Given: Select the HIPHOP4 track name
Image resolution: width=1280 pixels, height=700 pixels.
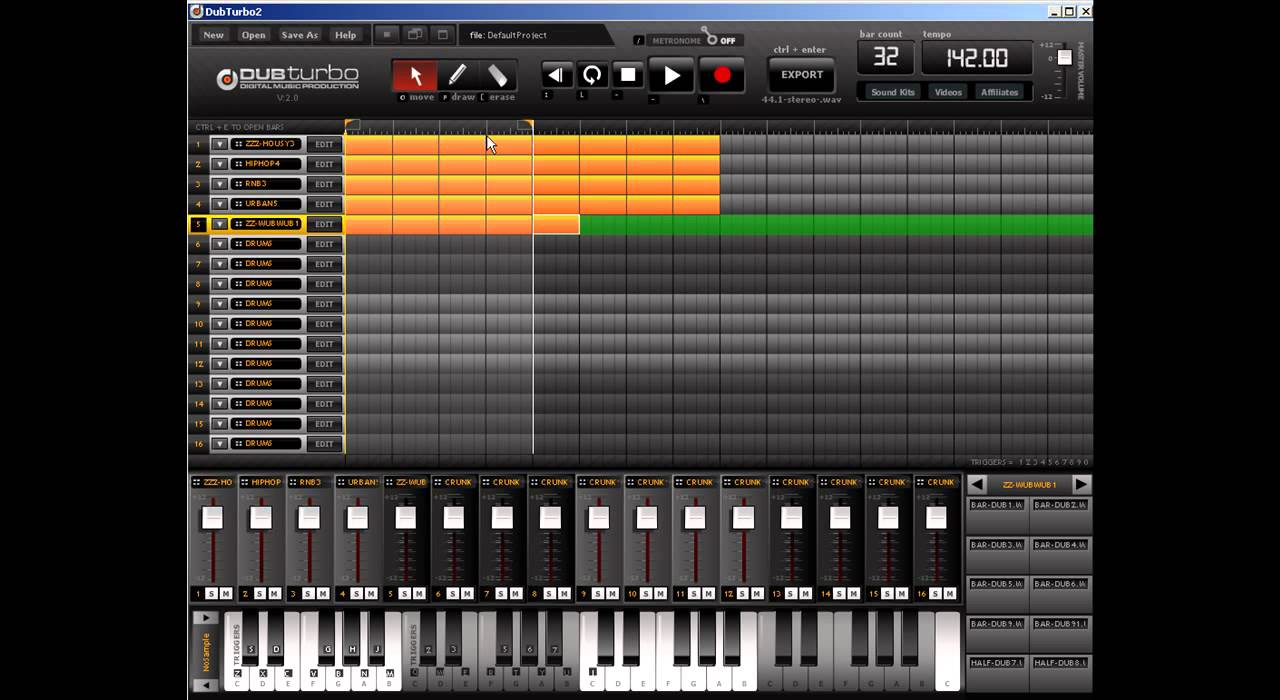Looking at the screenshot, I should pos(266,164).
